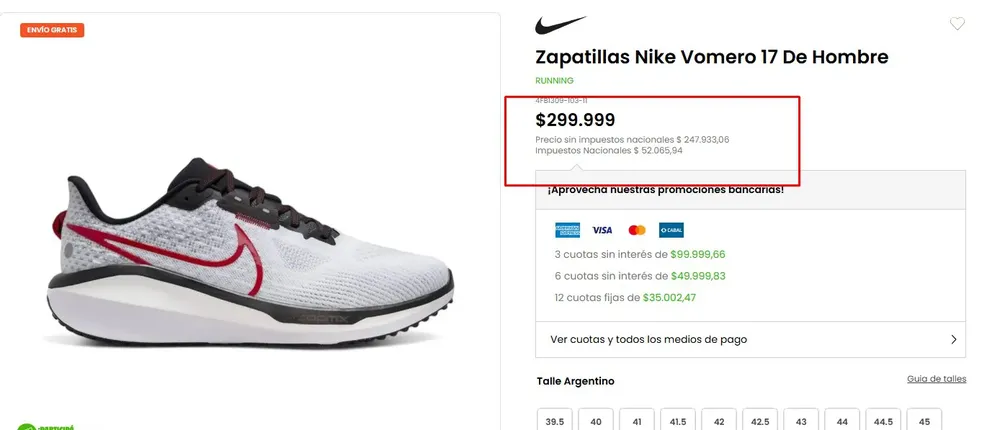Image resolution: width=1000 pixels, height=430 pixels.
Task: Click the American Express card icon
Action: click(x=568, y=230)
